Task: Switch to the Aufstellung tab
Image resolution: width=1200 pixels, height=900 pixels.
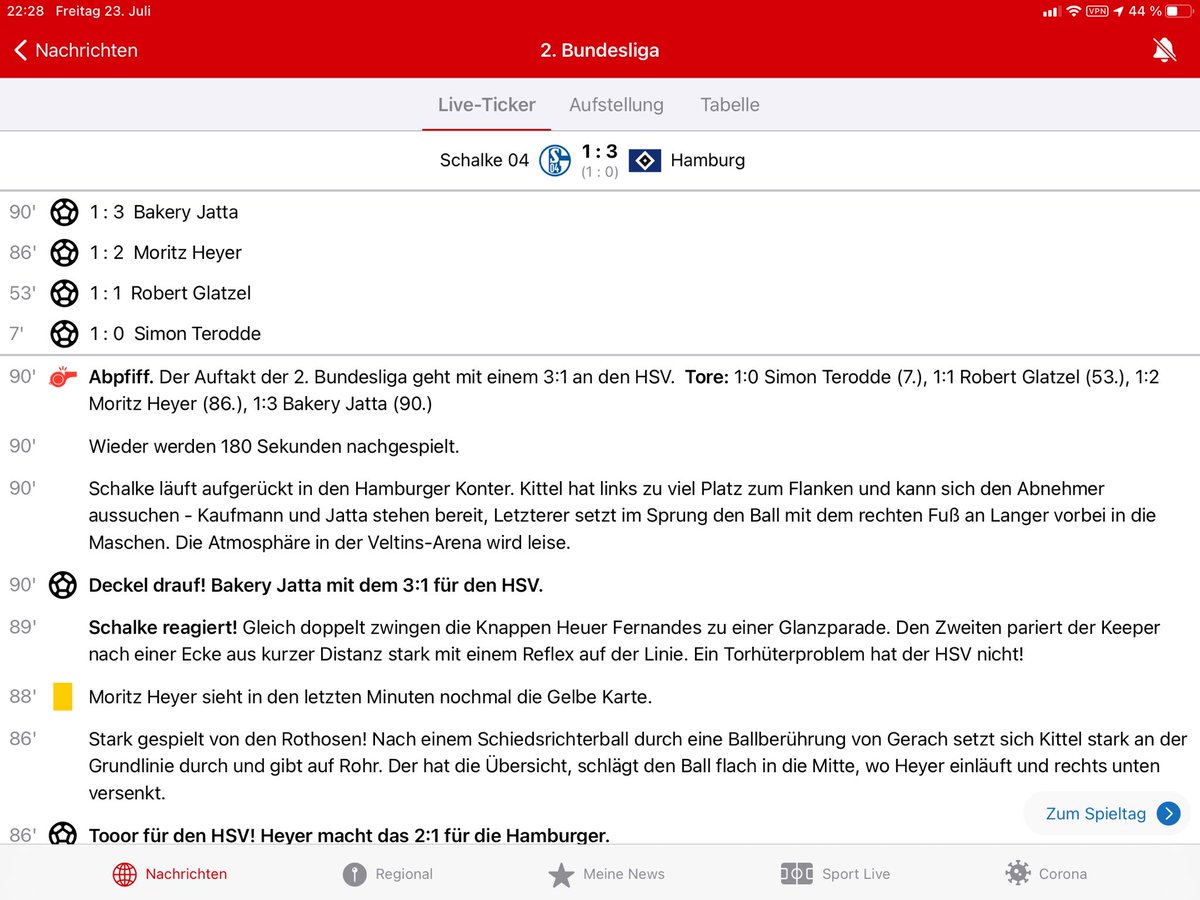Action: 616,104
